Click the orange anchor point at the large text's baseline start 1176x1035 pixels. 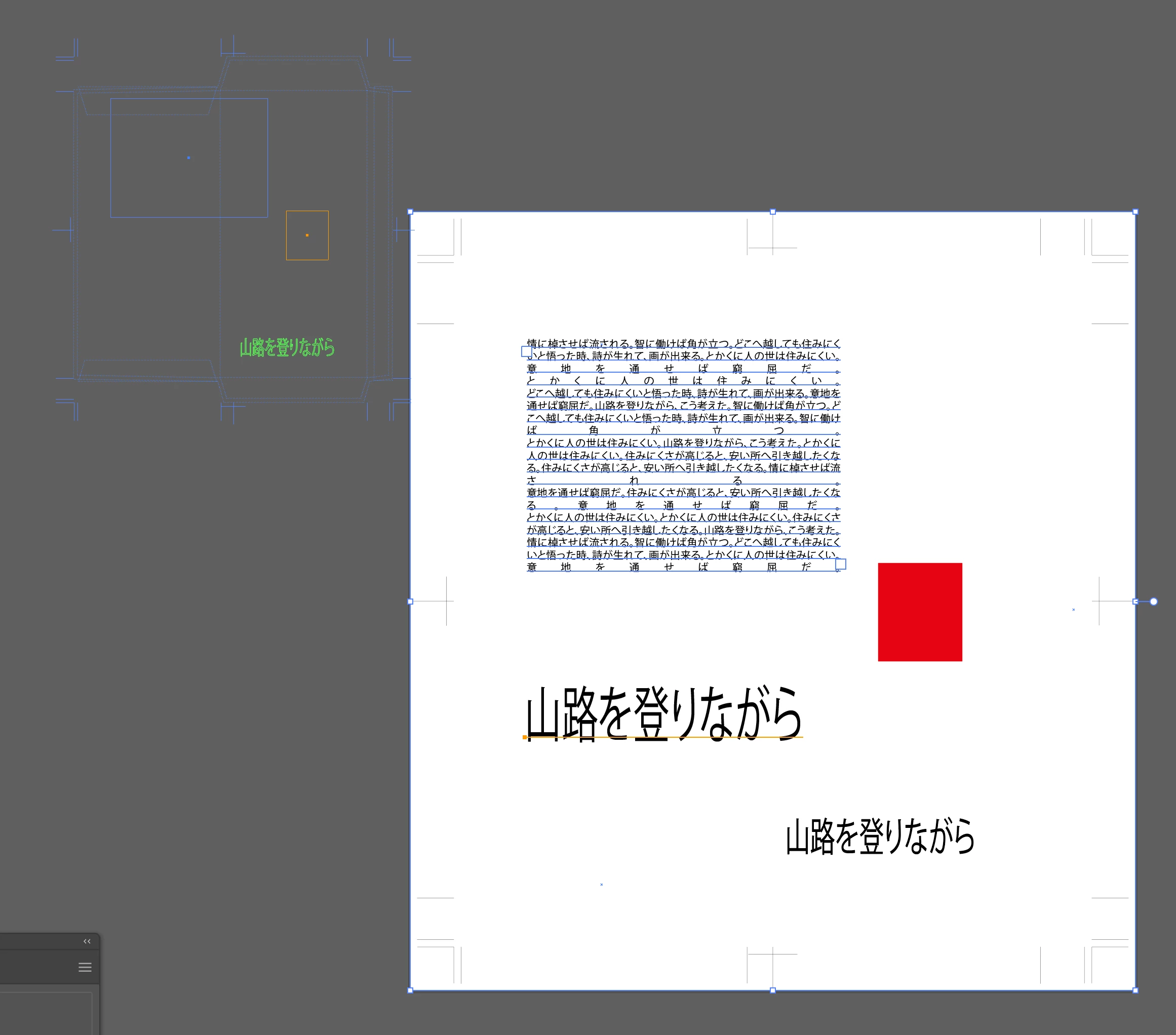pos(525,737)
